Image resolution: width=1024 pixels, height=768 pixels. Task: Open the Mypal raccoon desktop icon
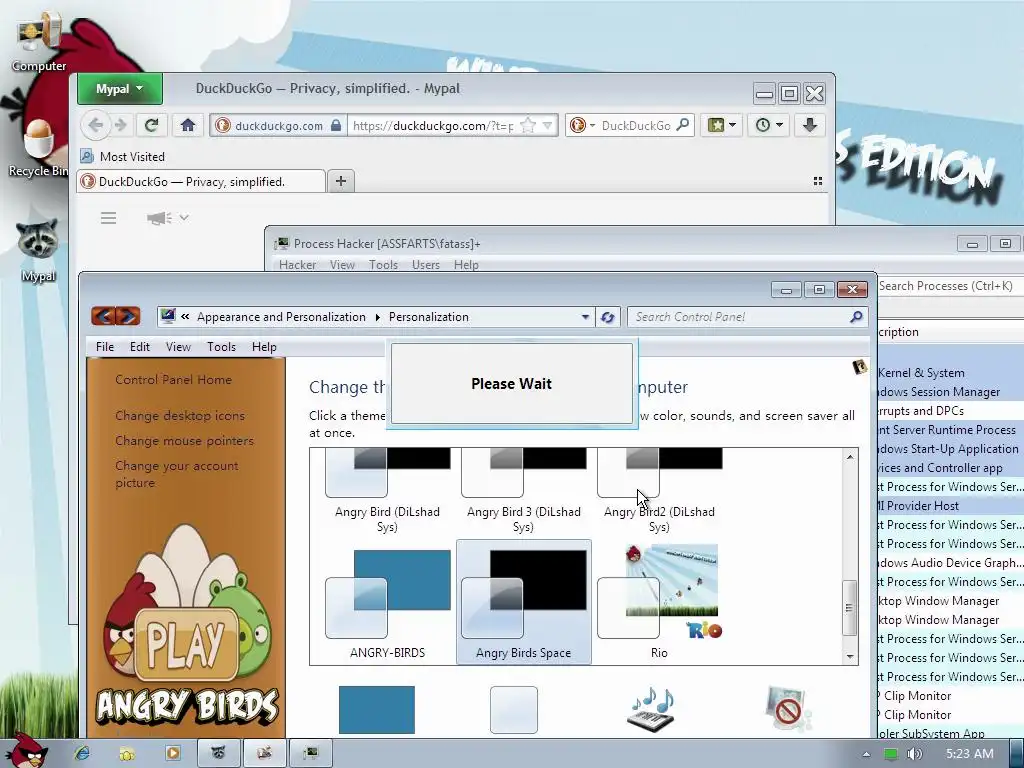click(x=38, y=251)
